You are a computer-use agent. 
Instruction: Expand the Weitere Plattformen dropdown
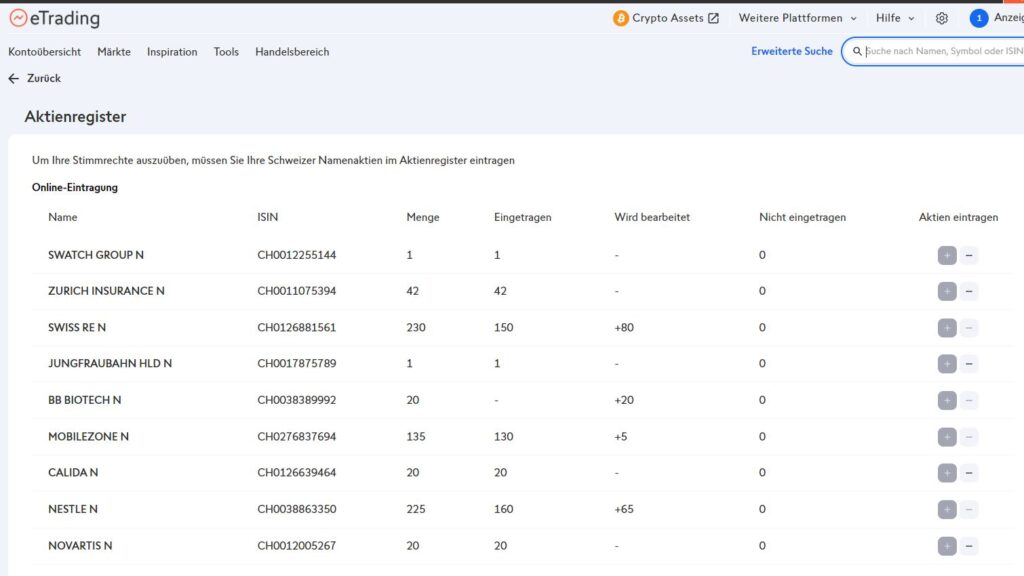point(797,18)
